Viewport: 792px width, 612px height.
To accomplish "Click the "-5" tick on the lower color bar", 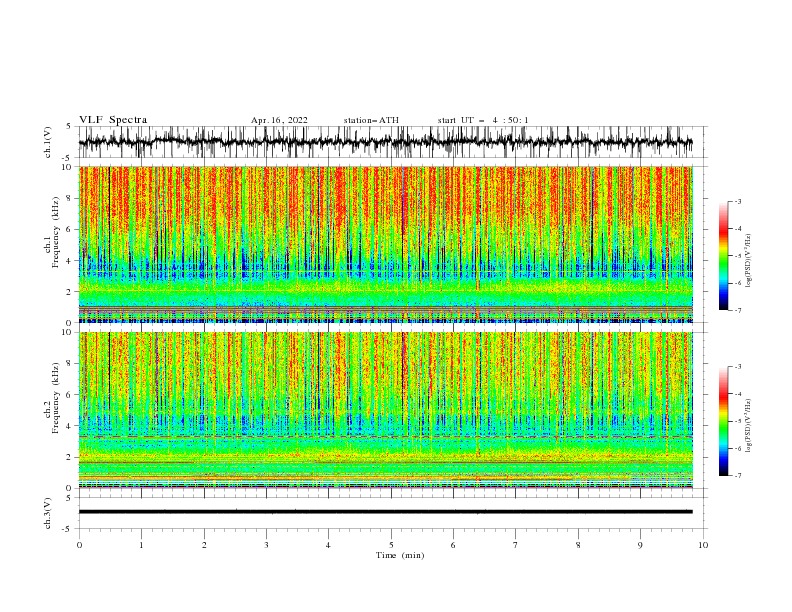I will [x=738, y=421].
